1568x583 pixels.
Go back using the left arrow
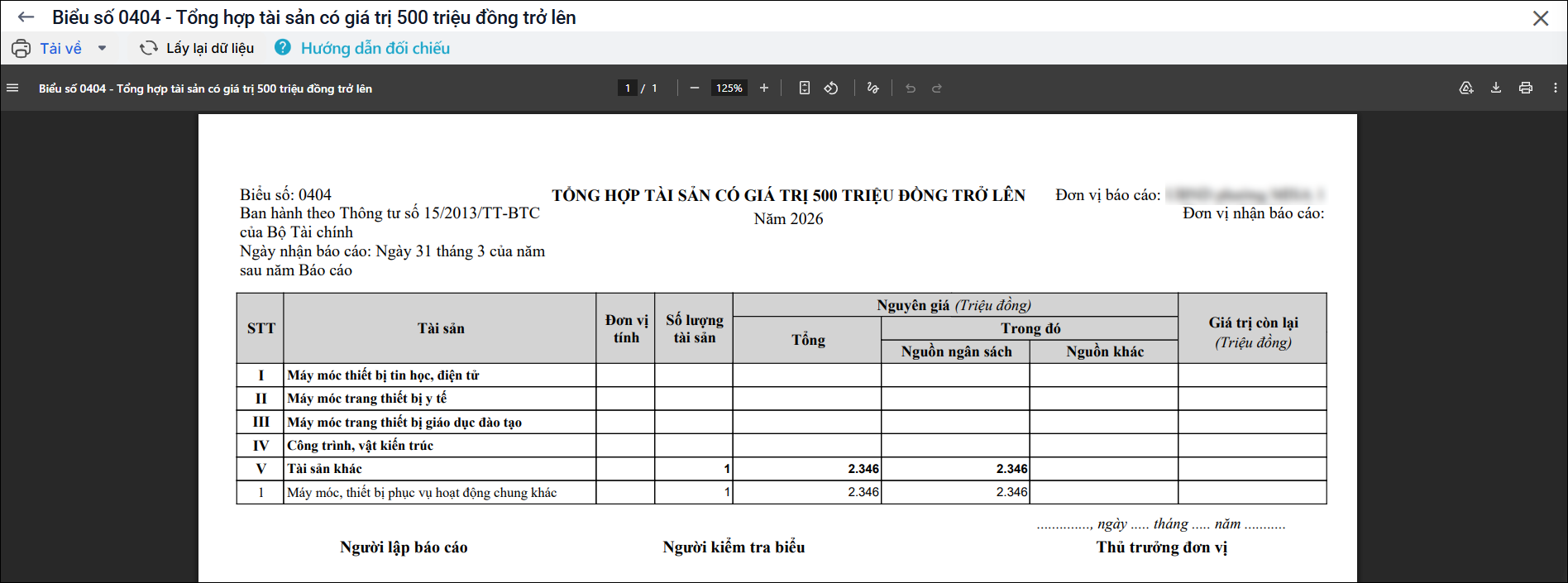[x=26, y=17]
